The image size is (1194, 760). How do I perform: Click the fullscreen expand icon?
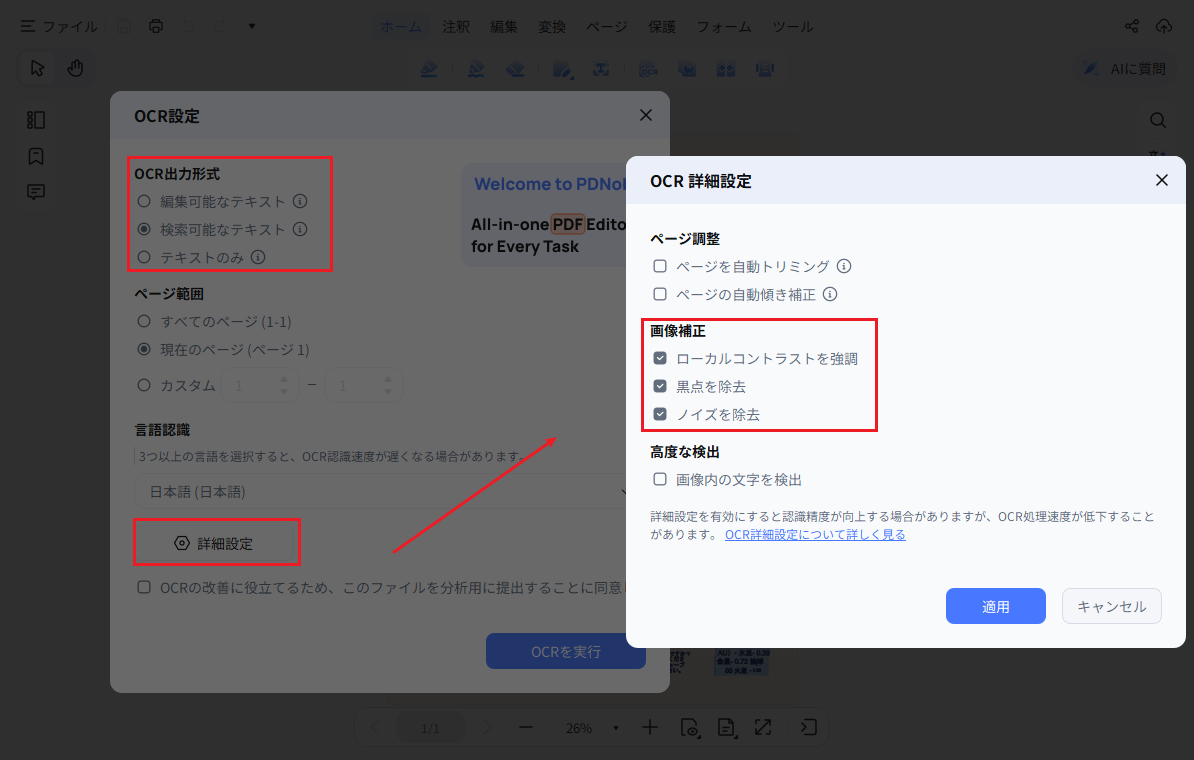(763, 727)
